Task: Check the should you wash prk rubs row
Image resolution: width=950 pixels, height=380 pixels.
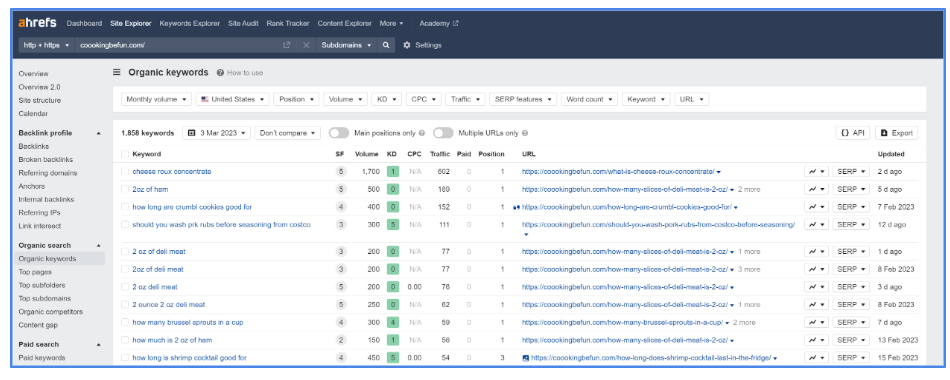Action: [125, 224]
